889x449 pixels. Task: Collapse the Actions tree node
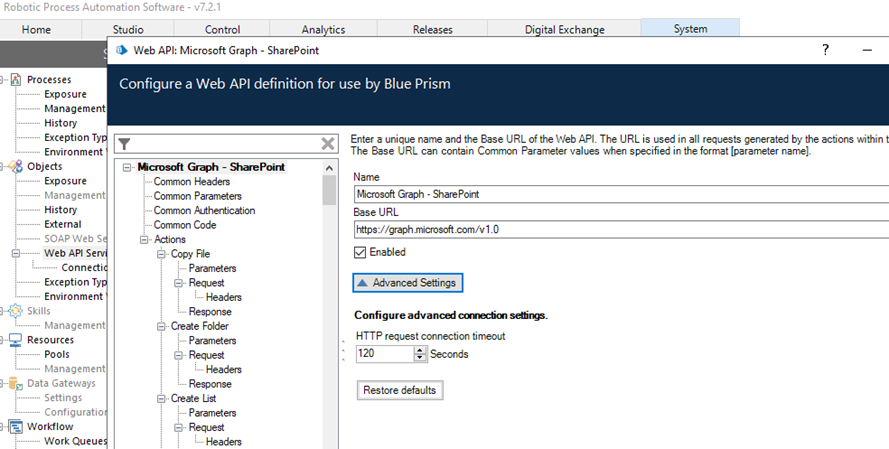(144, 240)
